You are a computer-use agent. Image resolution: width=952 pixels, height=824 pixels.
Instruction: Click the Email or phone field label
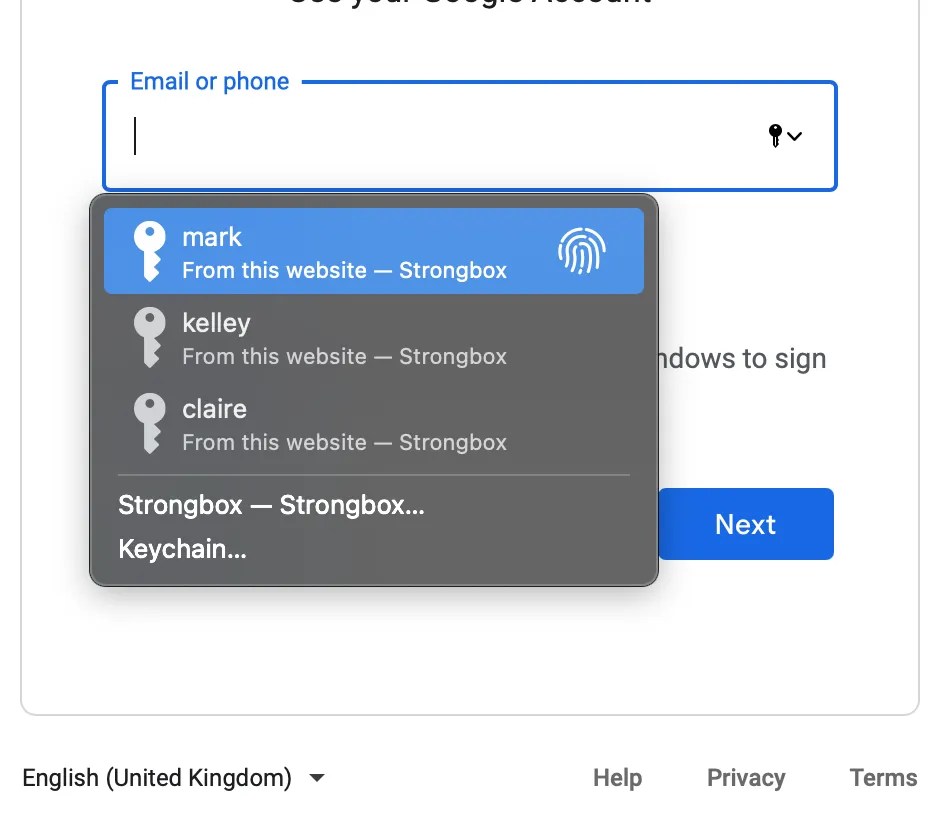(208, 81)
